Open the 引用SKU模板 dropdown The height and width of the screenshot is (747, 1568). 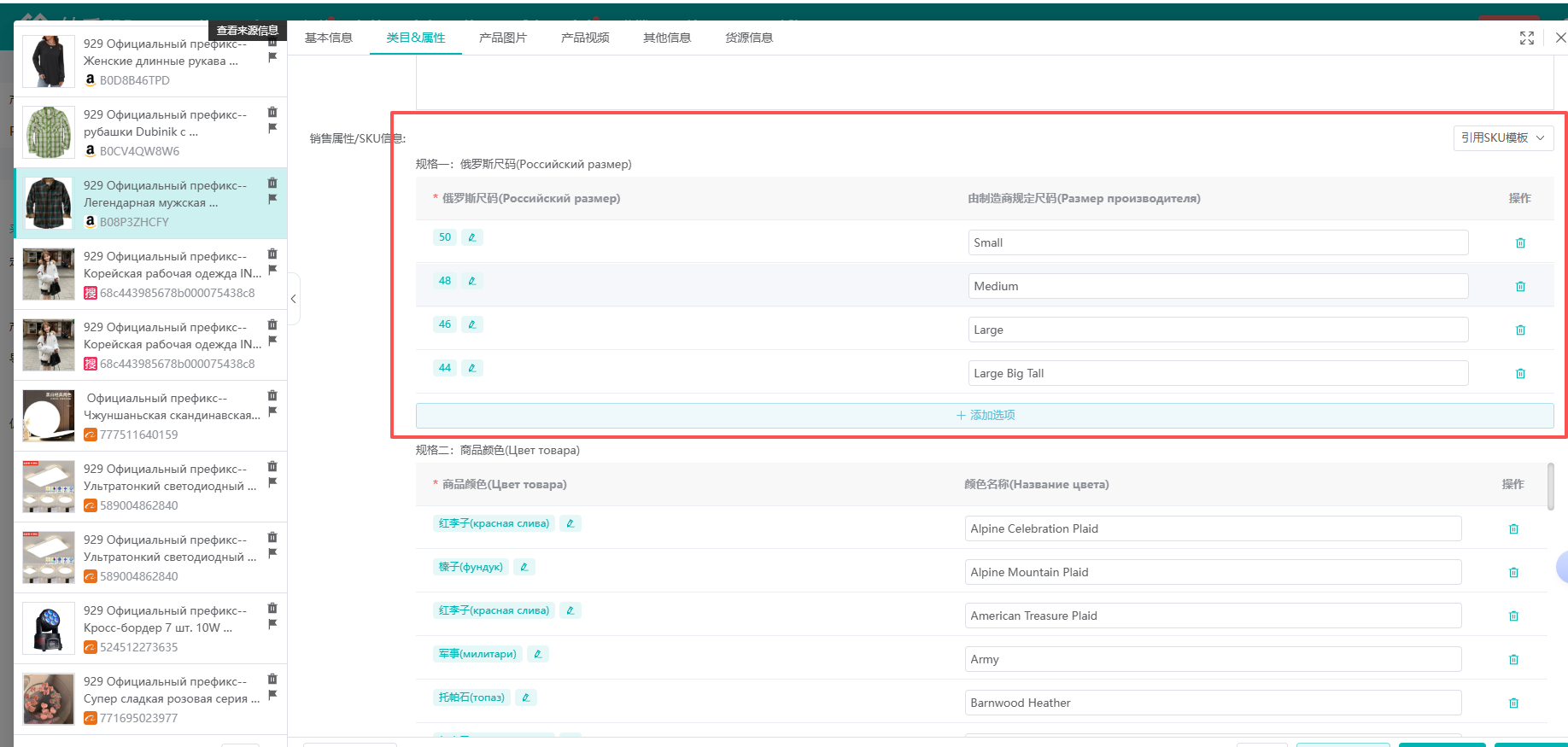click(1503, 138)
